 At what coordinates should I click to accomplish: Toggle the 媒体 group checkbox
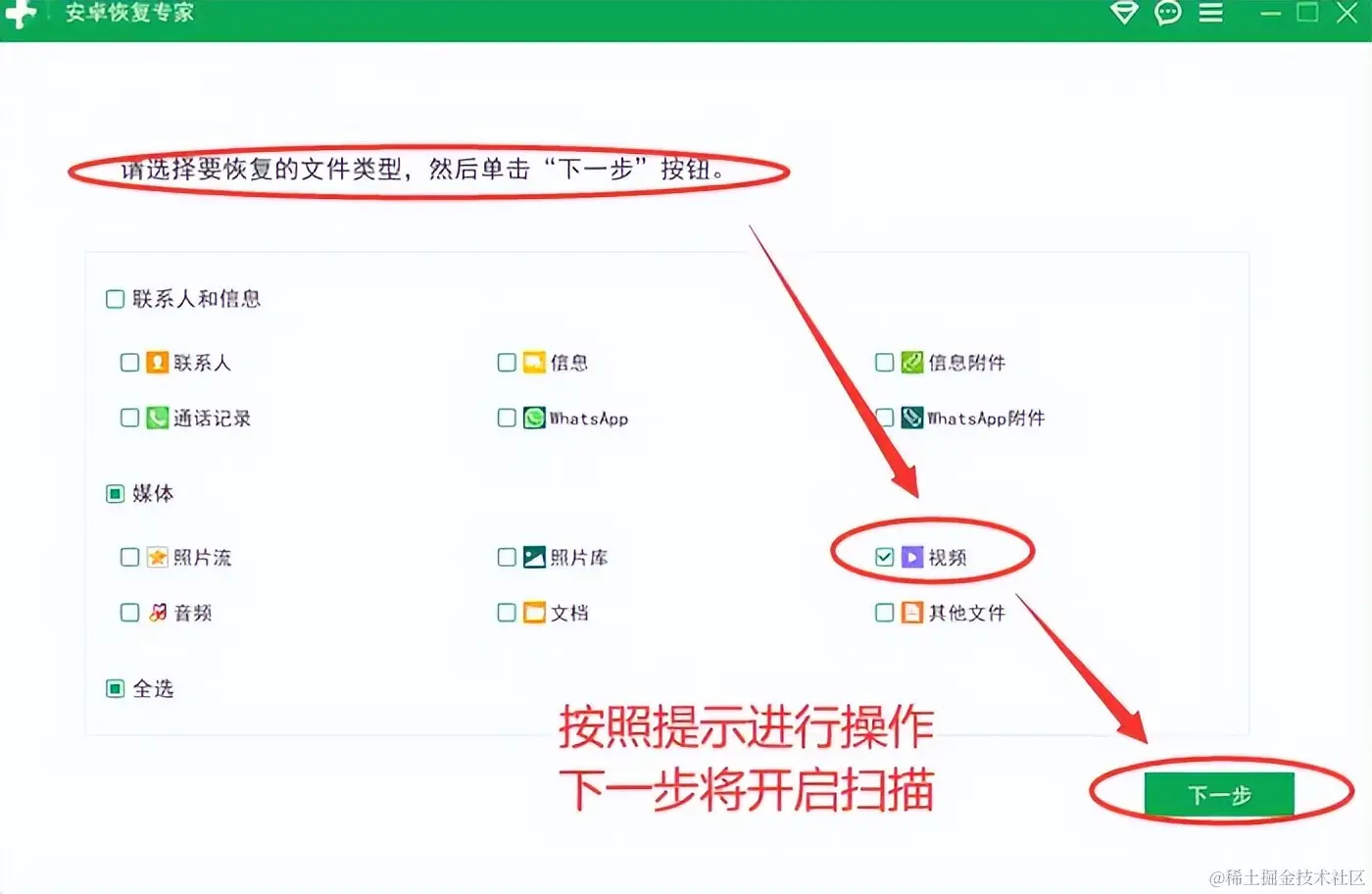[115, 494]
